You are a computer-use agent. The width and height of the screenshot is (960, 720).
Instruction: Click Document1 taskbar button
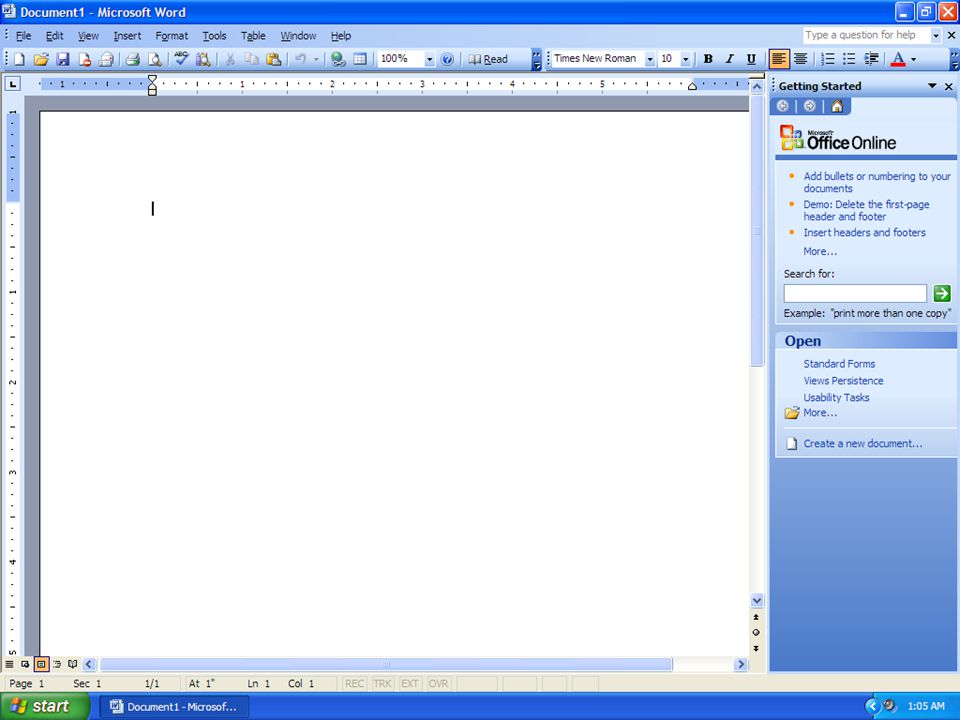pos(174,707)
